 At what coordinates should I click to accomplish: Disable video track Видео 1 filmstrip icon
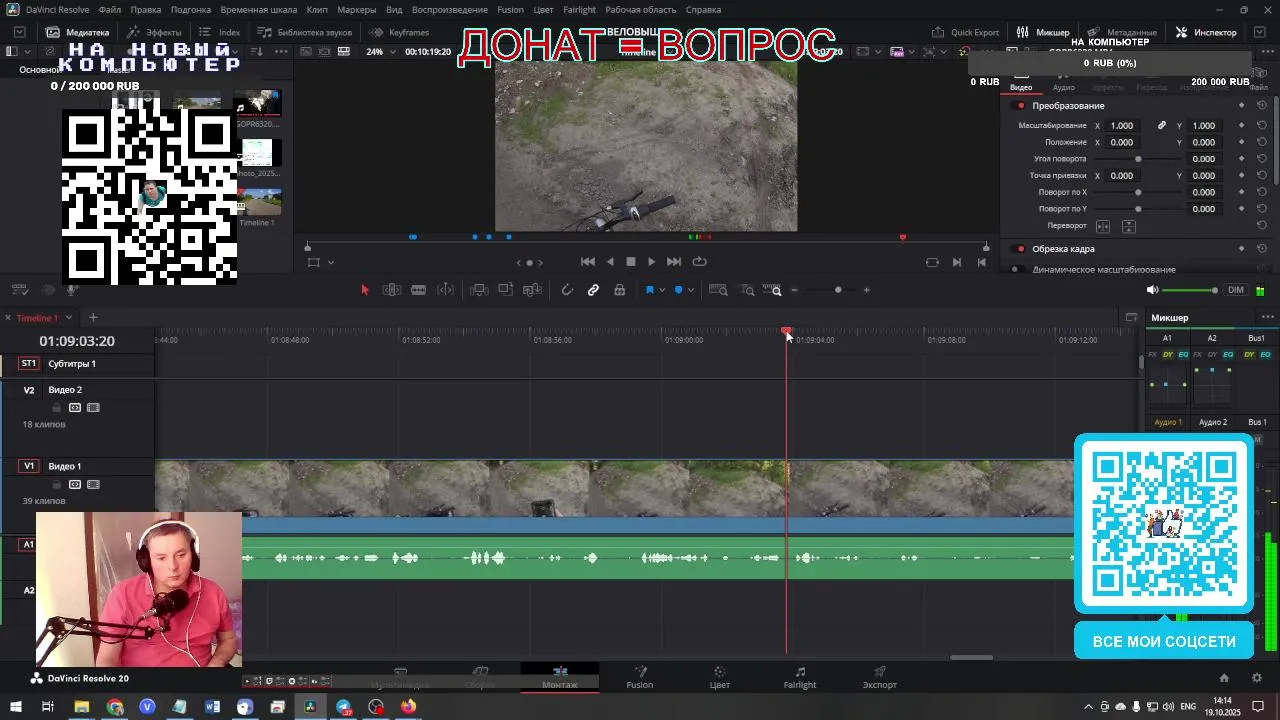(x=93, y=484)
